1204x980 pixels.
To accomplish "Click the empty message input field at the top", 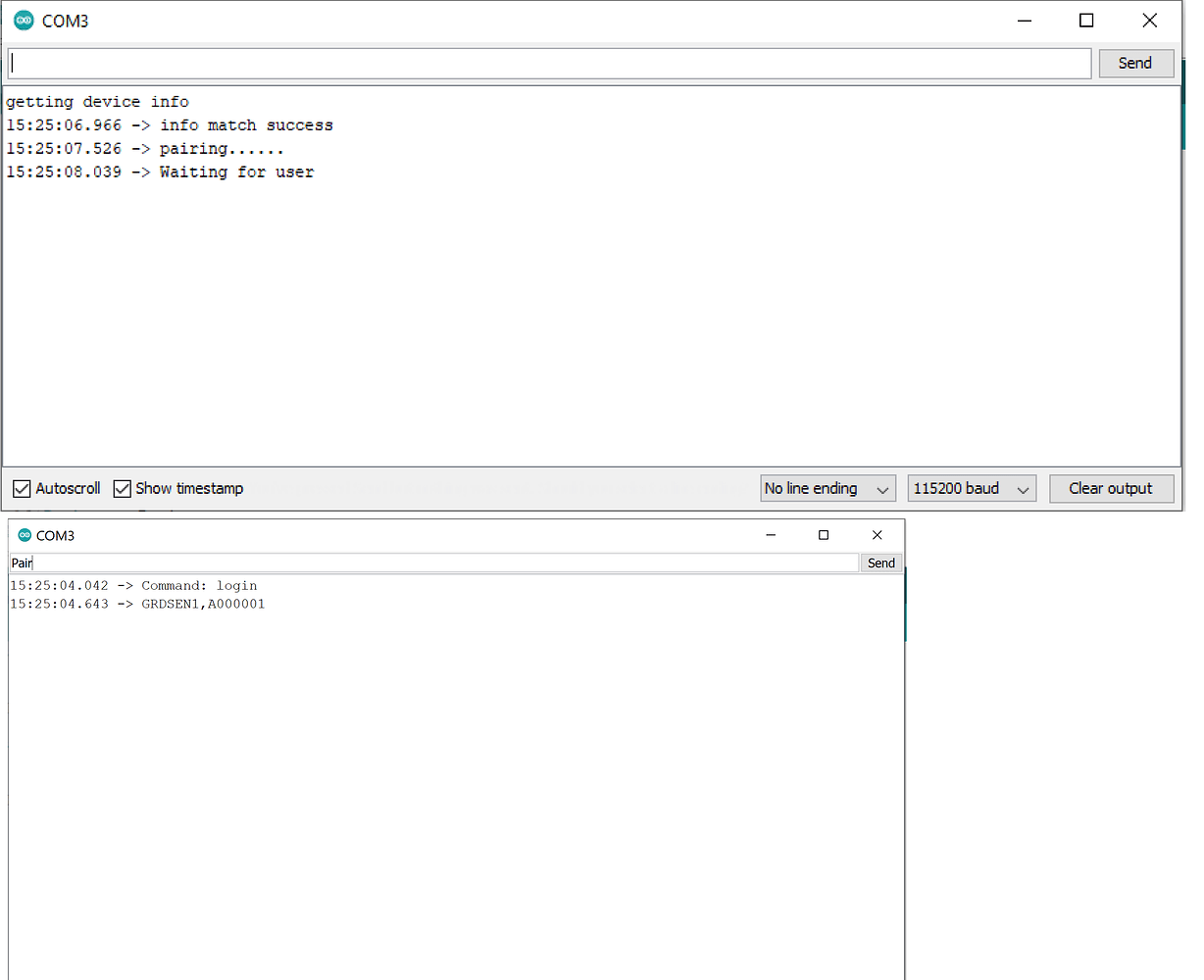I will 549,63.
